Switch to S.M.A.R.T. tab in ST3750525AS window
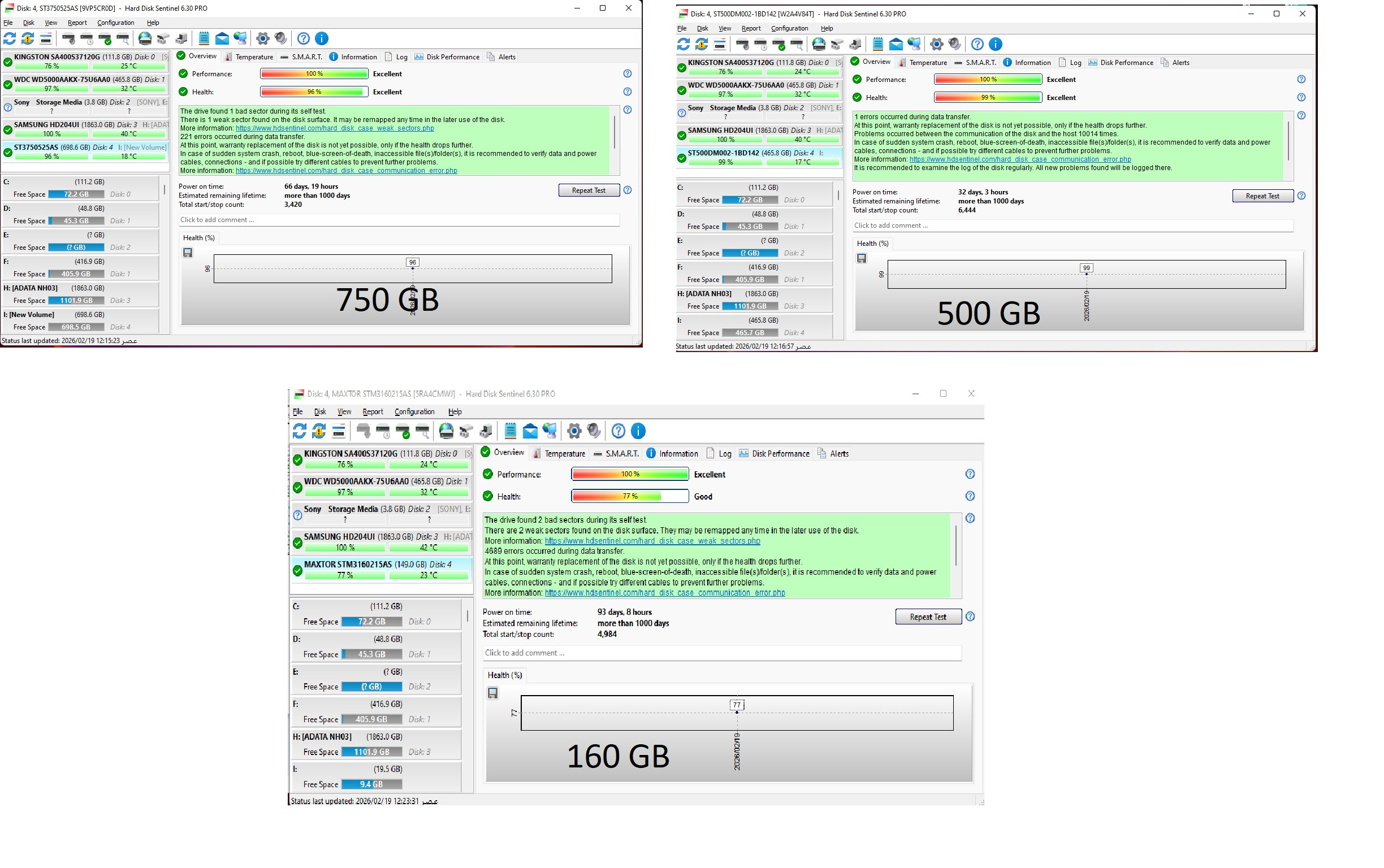This screenshot has height=868, width=1384. coord(301,57)
